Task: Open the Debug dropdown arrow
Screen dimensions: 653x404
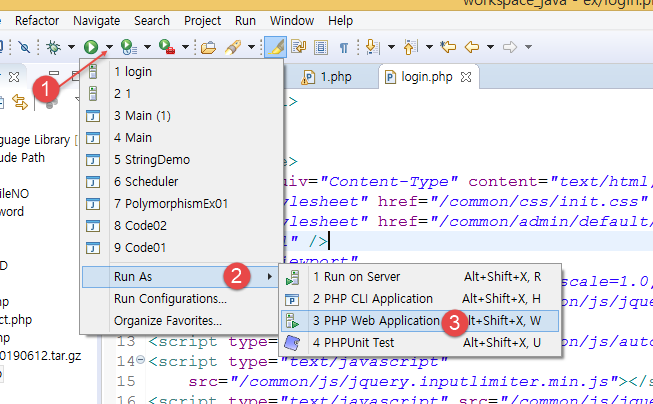Action: [71, 47]
